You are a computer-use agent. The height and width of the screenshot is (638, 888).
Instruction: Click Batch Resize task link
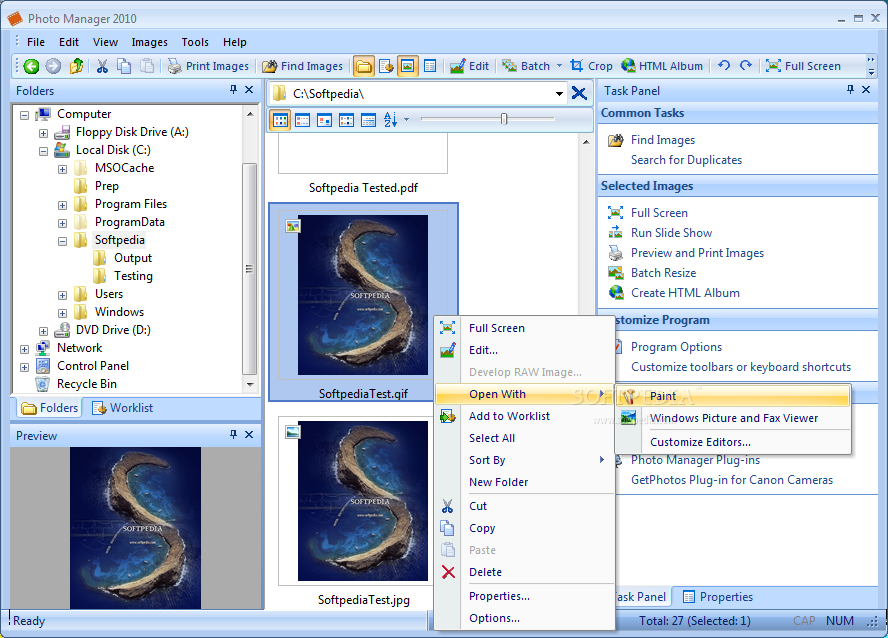pos(664,273)
